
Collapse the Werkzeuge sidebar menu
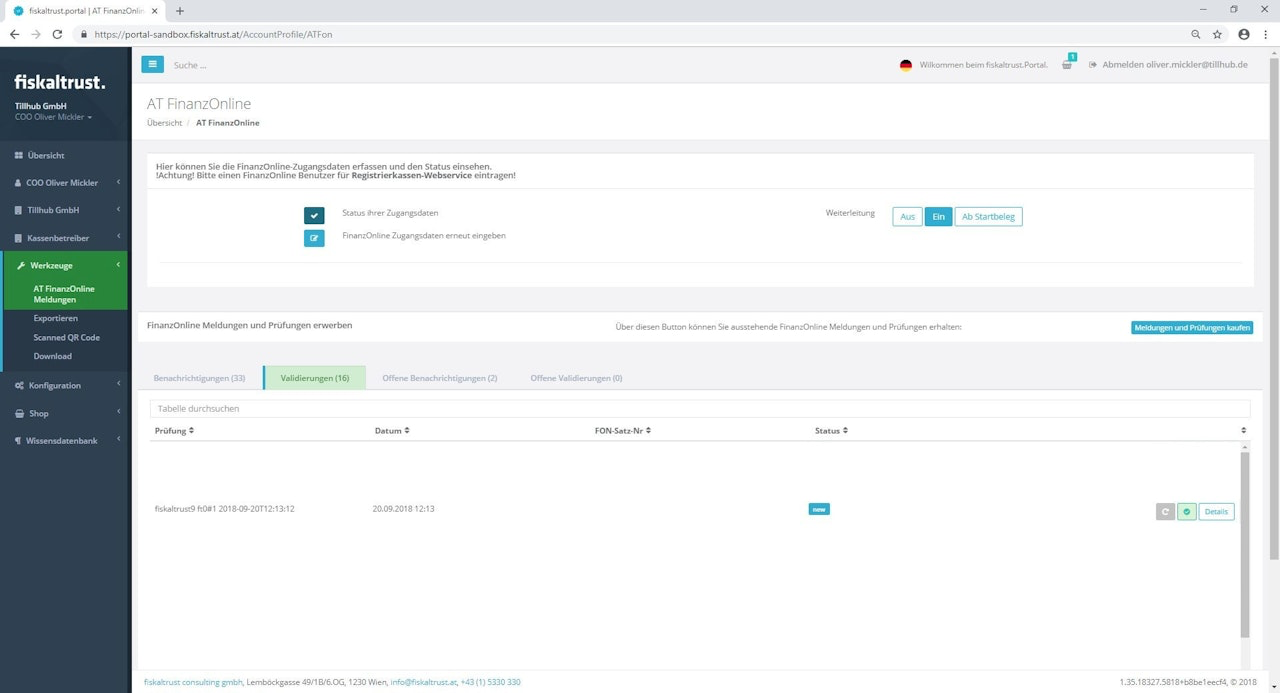coord(65,265)
